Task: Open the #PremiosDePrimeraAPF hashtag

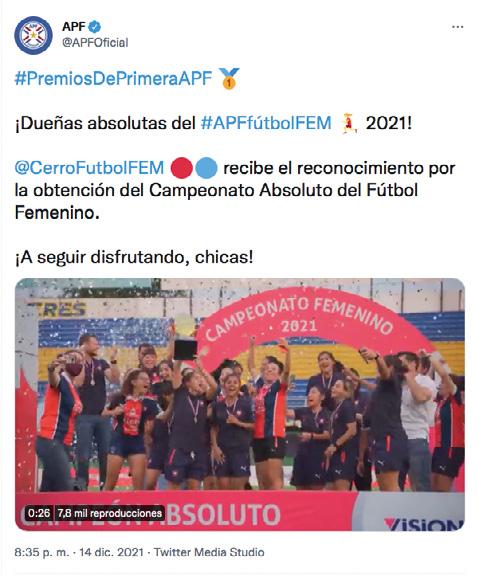Action: tap(113, 78)
